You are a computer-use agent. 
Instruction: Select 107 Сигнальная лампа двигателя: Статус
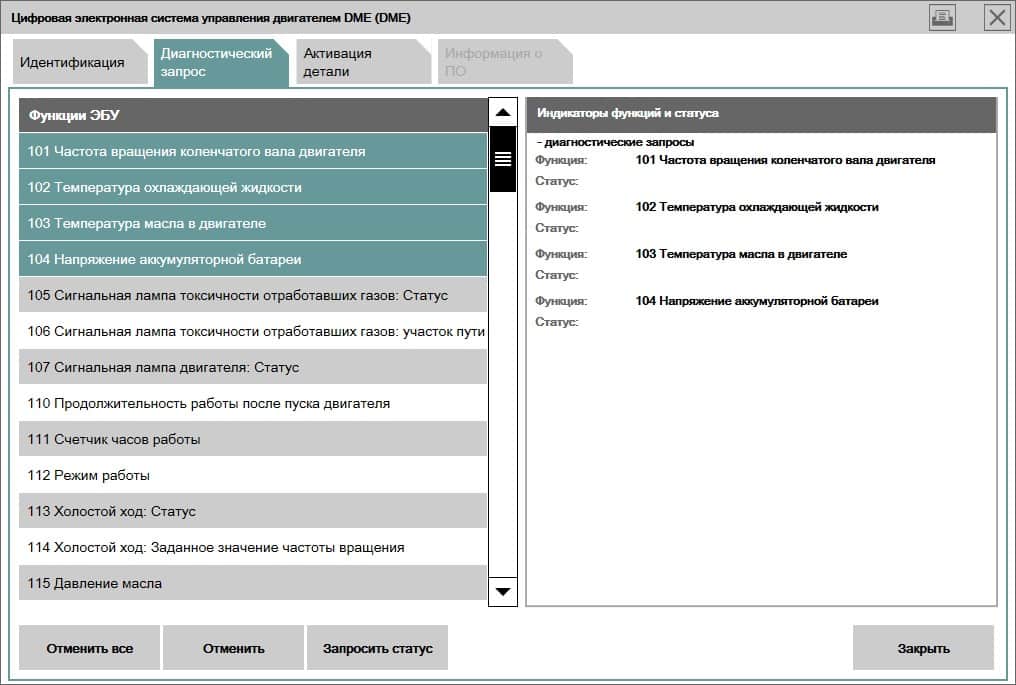pyautogui.click(x=253, y=367)
